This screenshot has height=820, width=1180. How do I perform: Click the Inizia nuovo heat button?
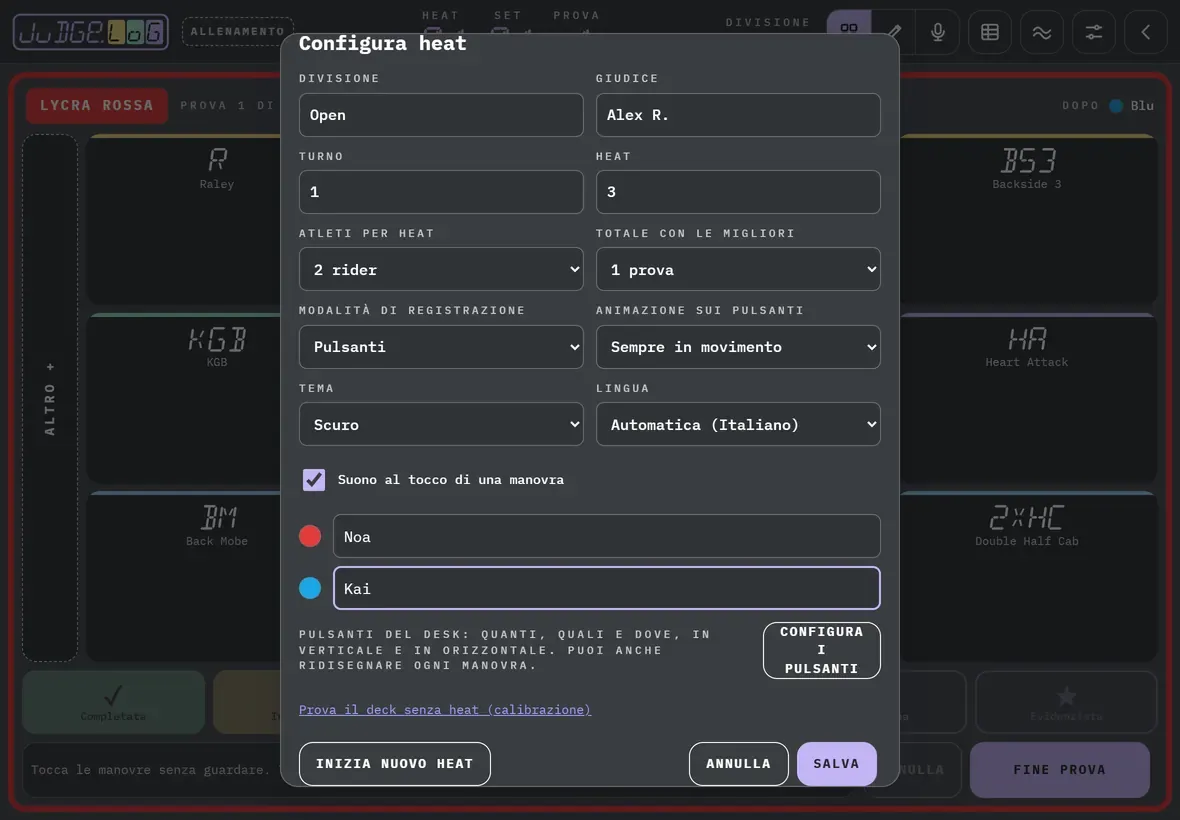click(x=394, y=764)
